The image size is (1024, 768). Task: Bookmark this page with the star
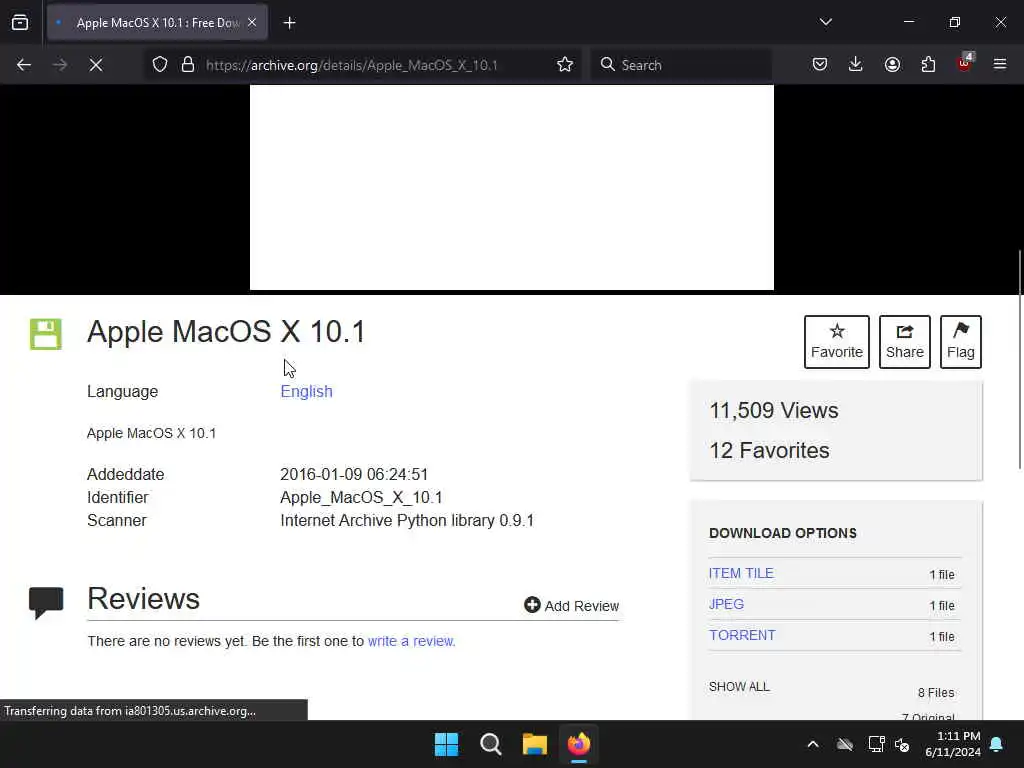565,65
